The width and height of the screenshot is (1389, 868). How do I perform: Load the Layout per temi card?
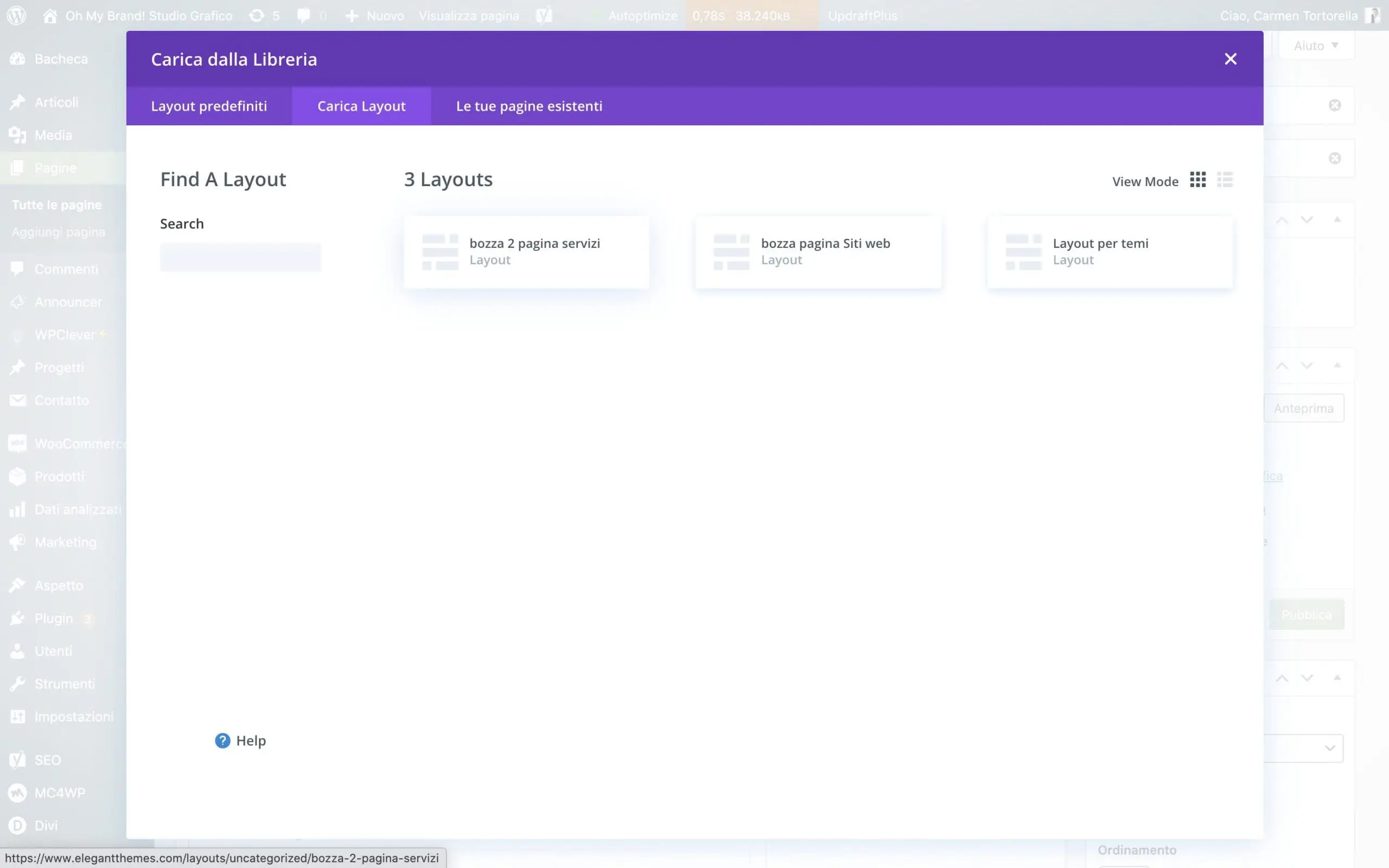[1109, 251]
